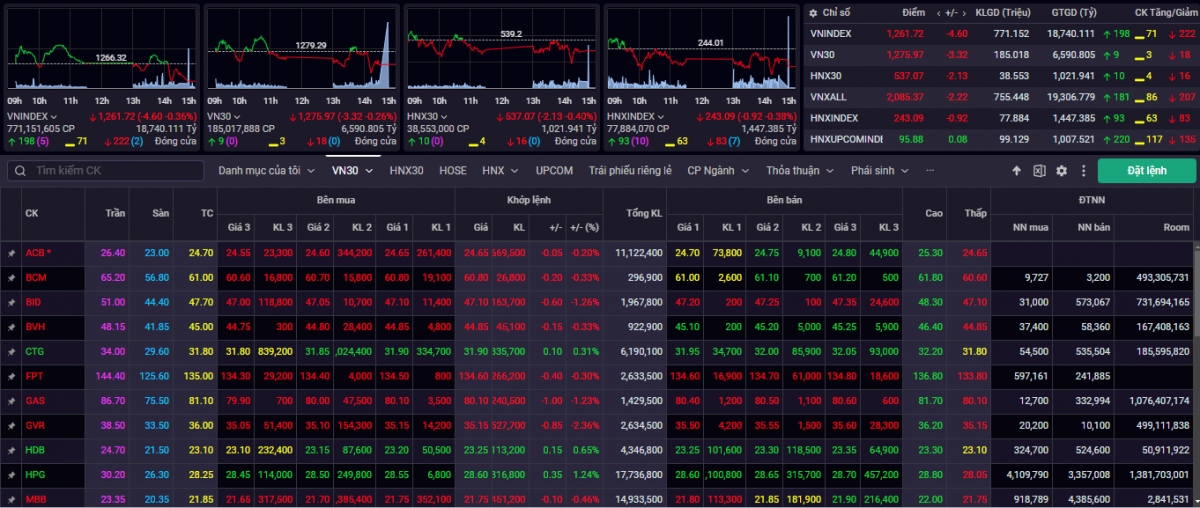Pin the BID row
Image resolution: width=1200 pixels, height=508 pixels.
[11, 302]
